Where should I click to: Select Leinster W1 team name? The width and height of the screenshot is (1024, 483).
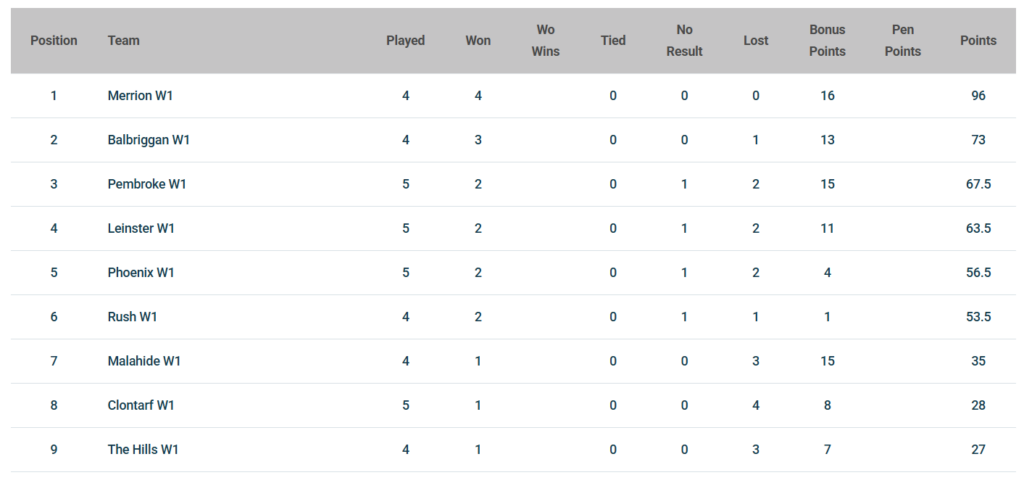pos(141,228)
